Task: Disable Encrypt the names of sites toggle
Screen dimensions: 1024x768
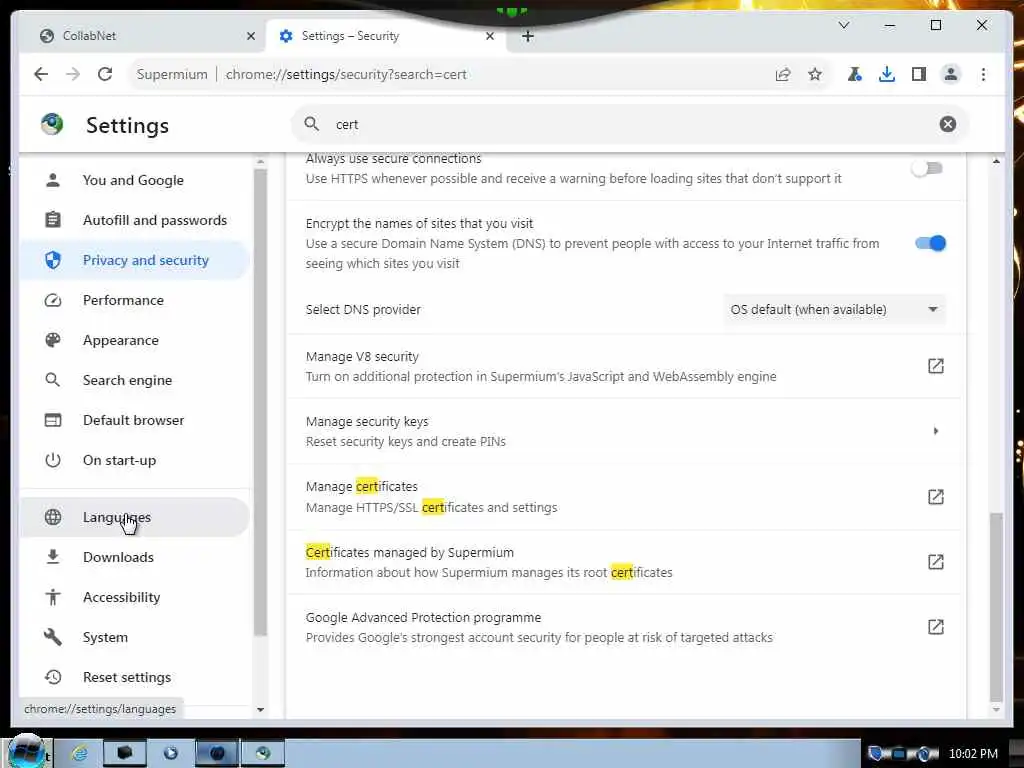Action: 931,244
